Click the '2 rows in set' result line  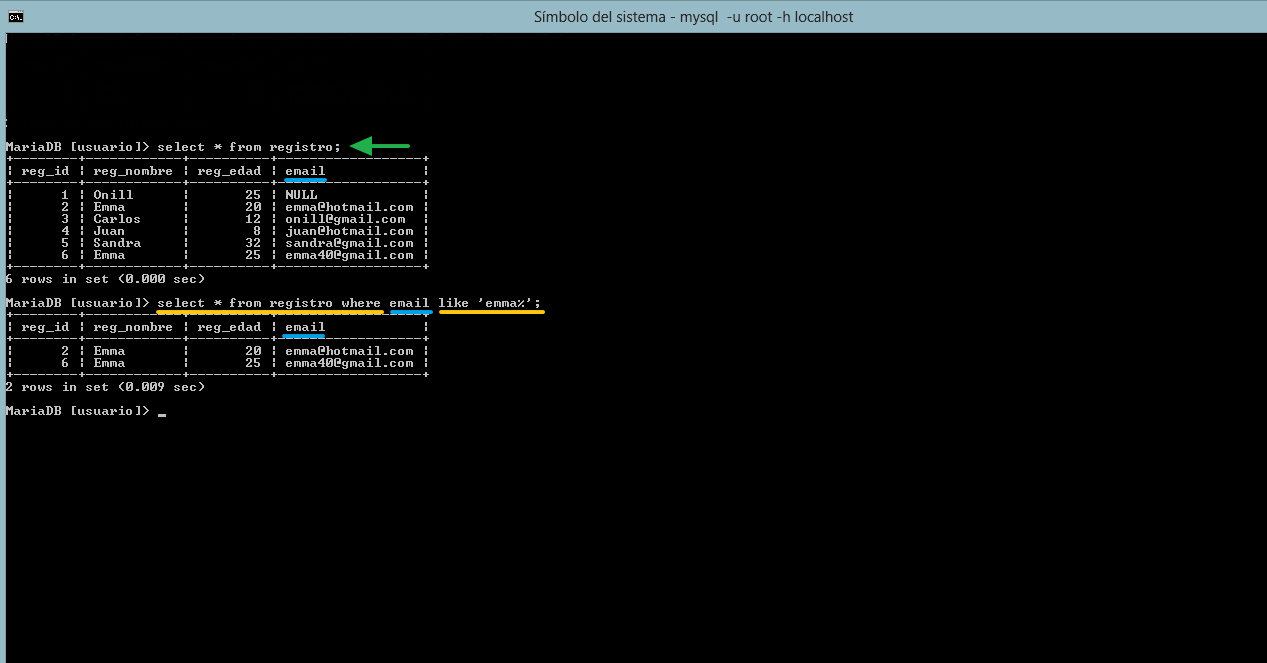[x=105, y=387]
